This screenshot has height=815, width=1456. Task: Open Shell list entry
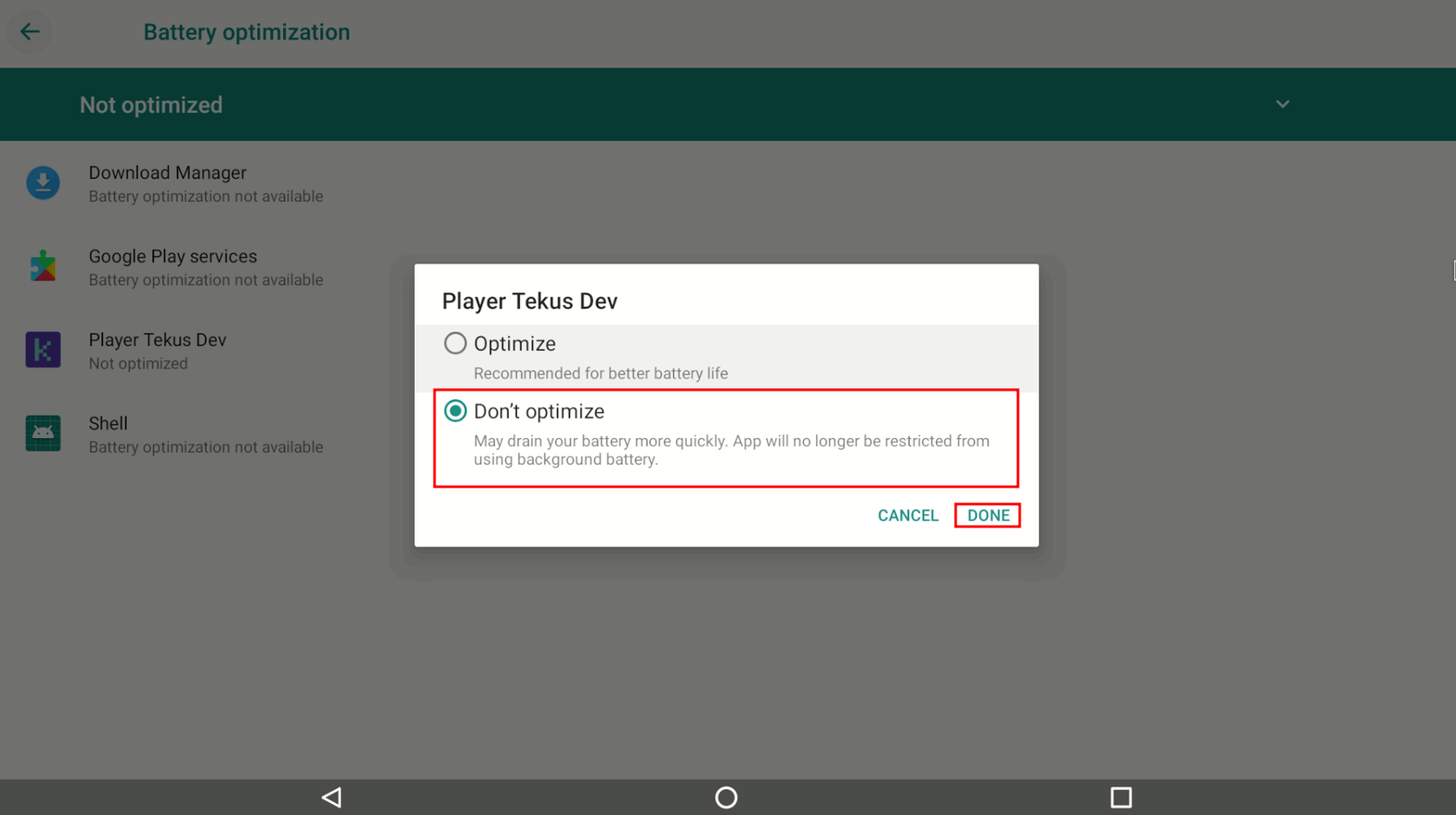[x=205, y=433]
